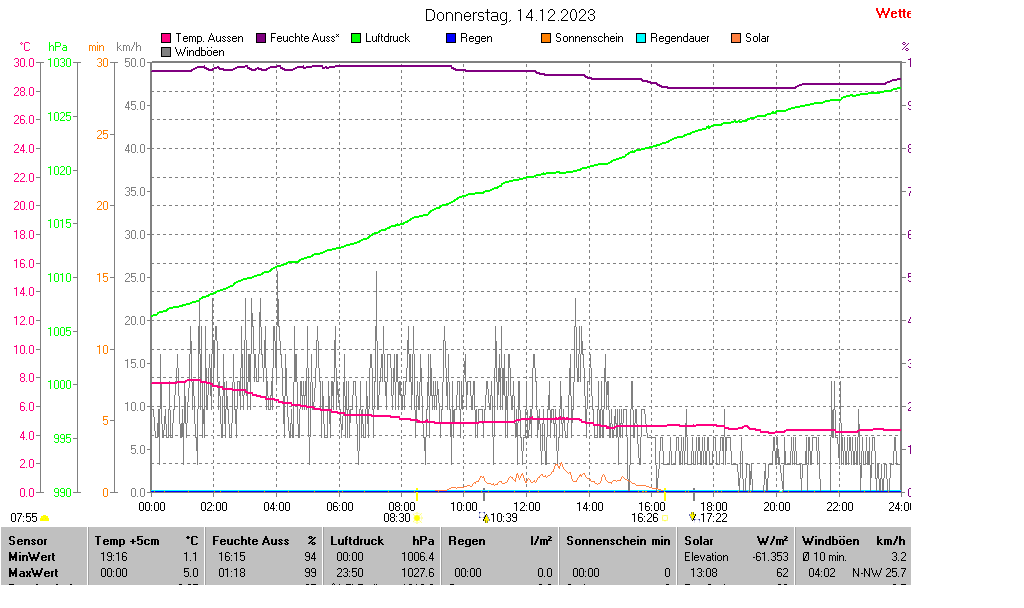
Task: Click the green Luftdruck legend swatch
Action: [355, 38]
